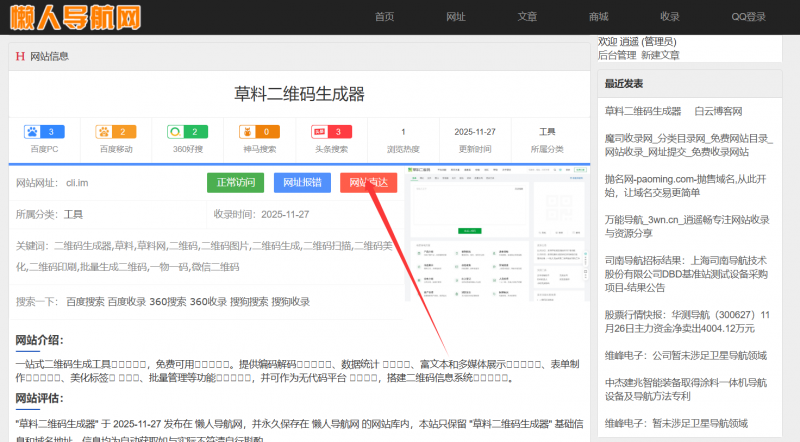Open 白云博客网 in recent posts
Viewport: 800px width, 442px height.
tap(718, 111)
